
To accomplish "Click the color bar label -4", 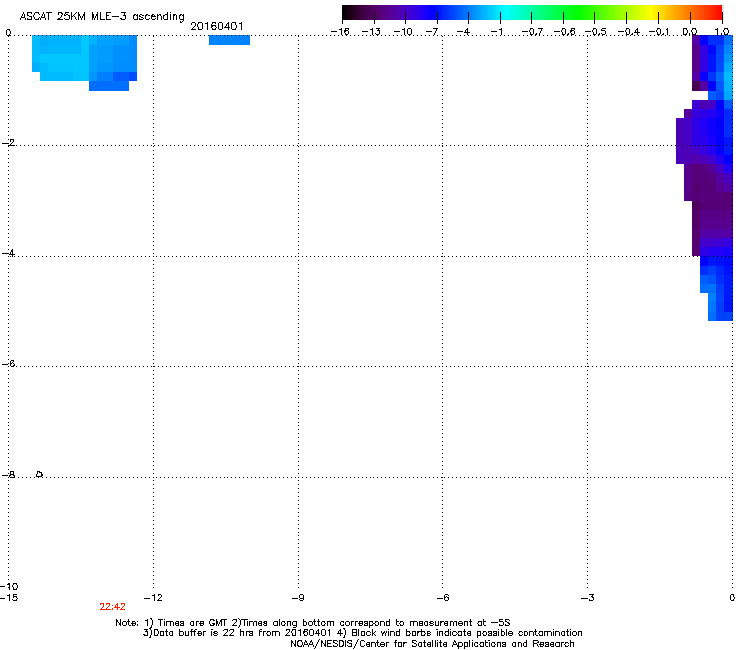I will click(463, 32).
